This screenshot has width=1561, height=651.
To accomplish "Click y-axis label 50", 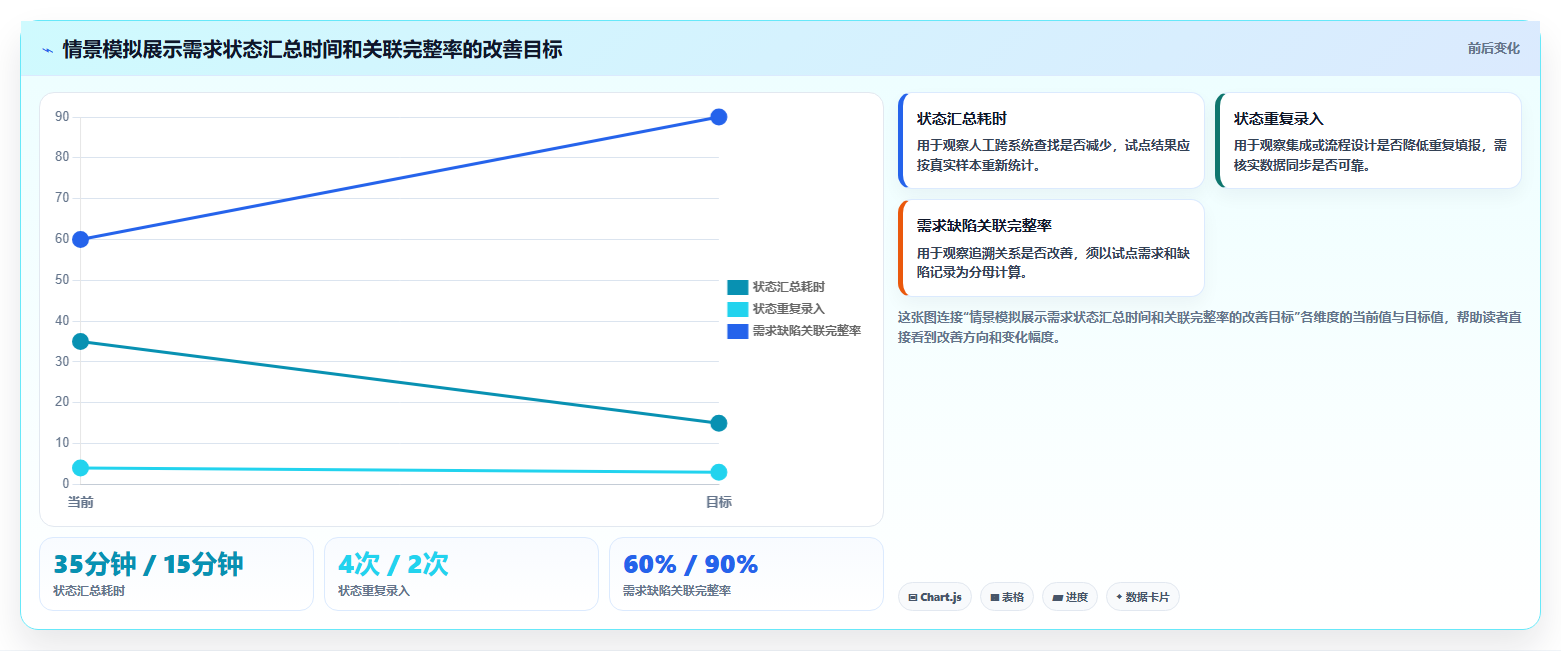I will point(62,280).
